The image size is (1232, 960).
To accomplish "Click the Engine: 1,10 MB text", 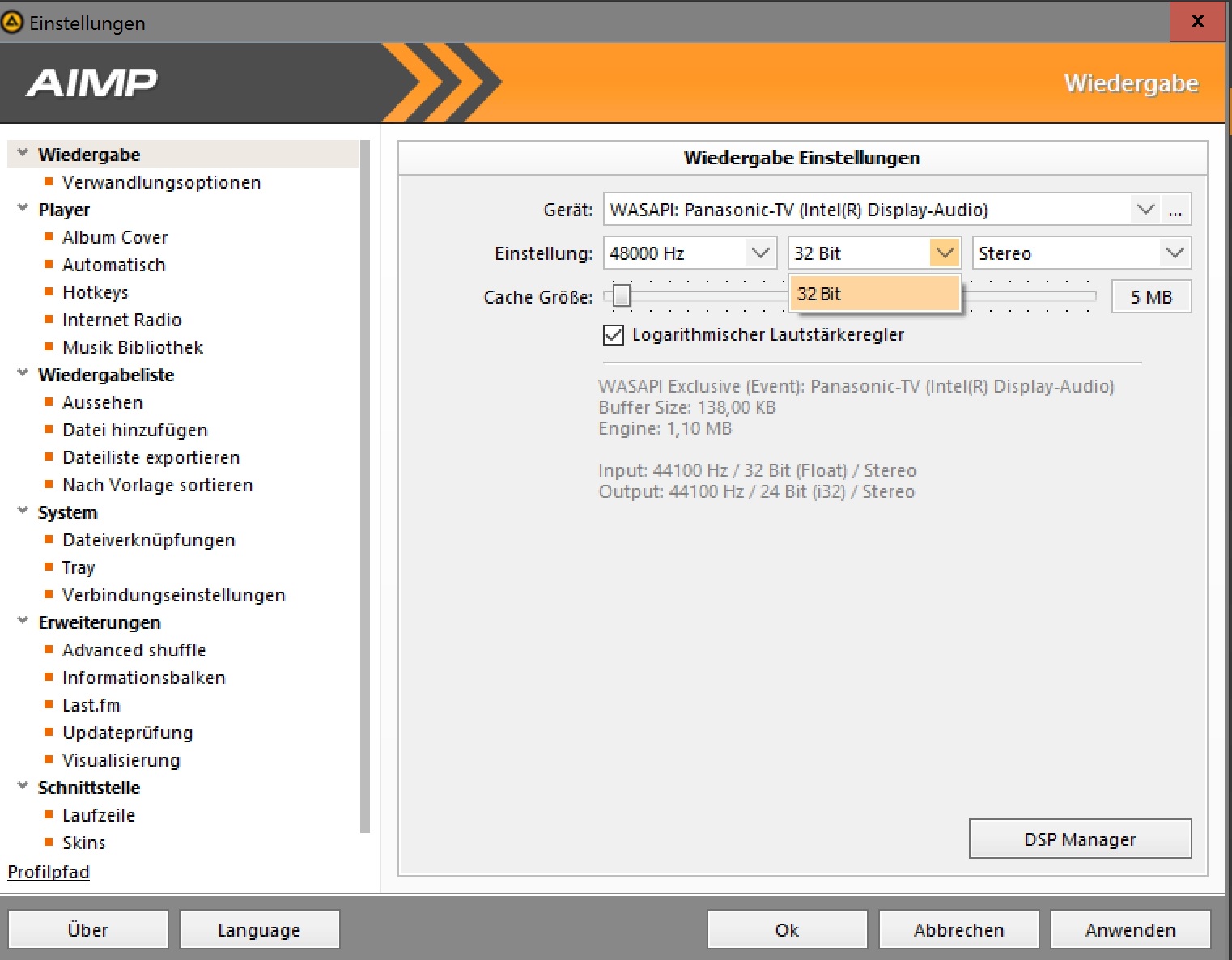I will pos(665,428).
